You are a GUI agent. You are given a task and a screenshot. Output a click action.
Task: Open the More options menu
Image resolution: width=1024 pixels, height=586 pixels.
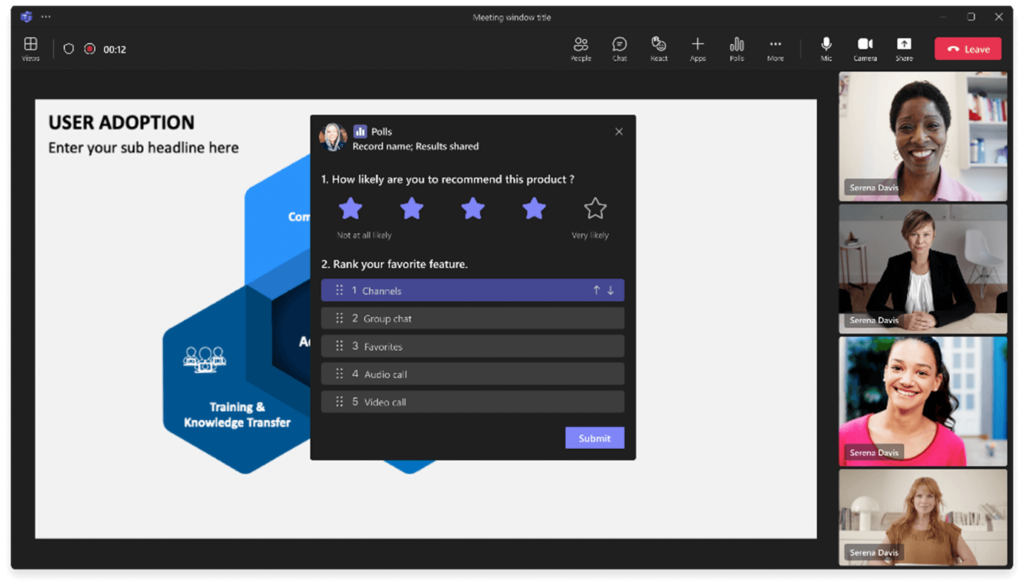(x=775, y=49)
